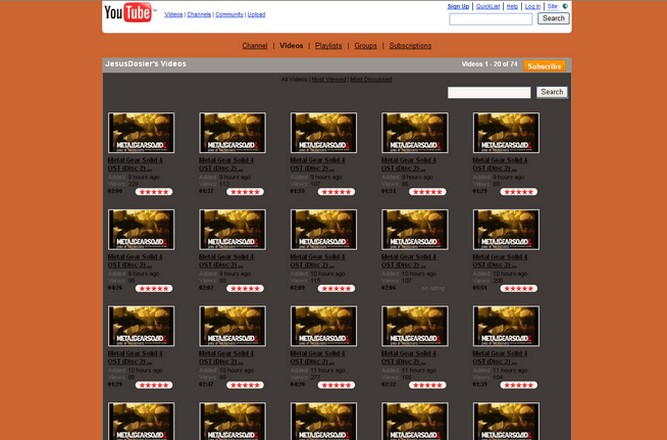Image resolution: width=667 pixels, height=440 pixels.
Task: Click the Log In link
Action: (x=533, y=6)
